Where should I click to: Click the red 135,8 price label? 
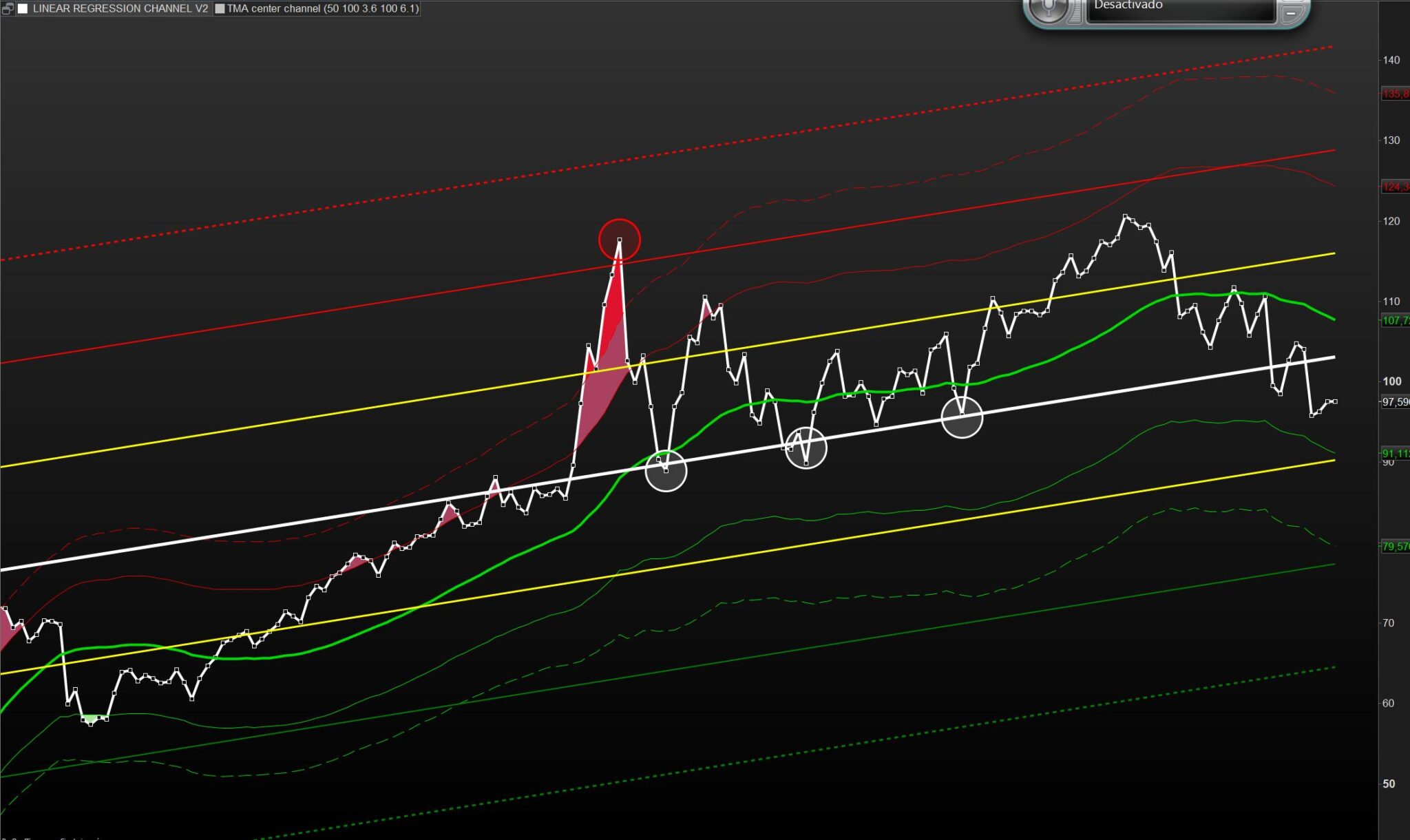1395,94
